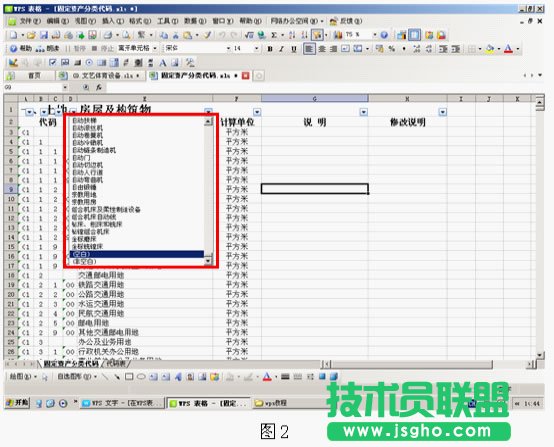
Task: Click the Windows 开始 start button
Action: click(17, 402)
